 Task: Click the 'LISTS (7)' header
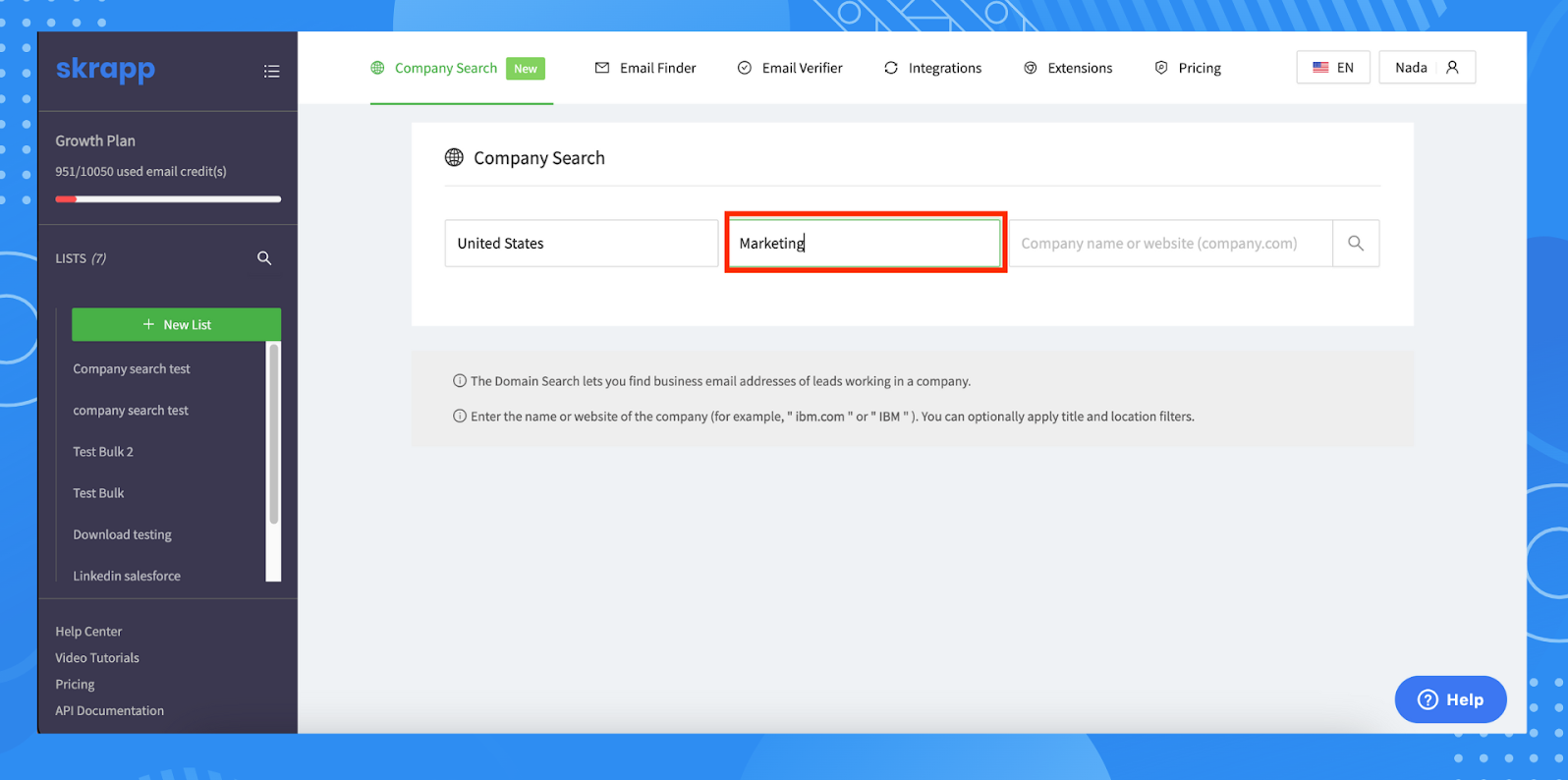81,258
